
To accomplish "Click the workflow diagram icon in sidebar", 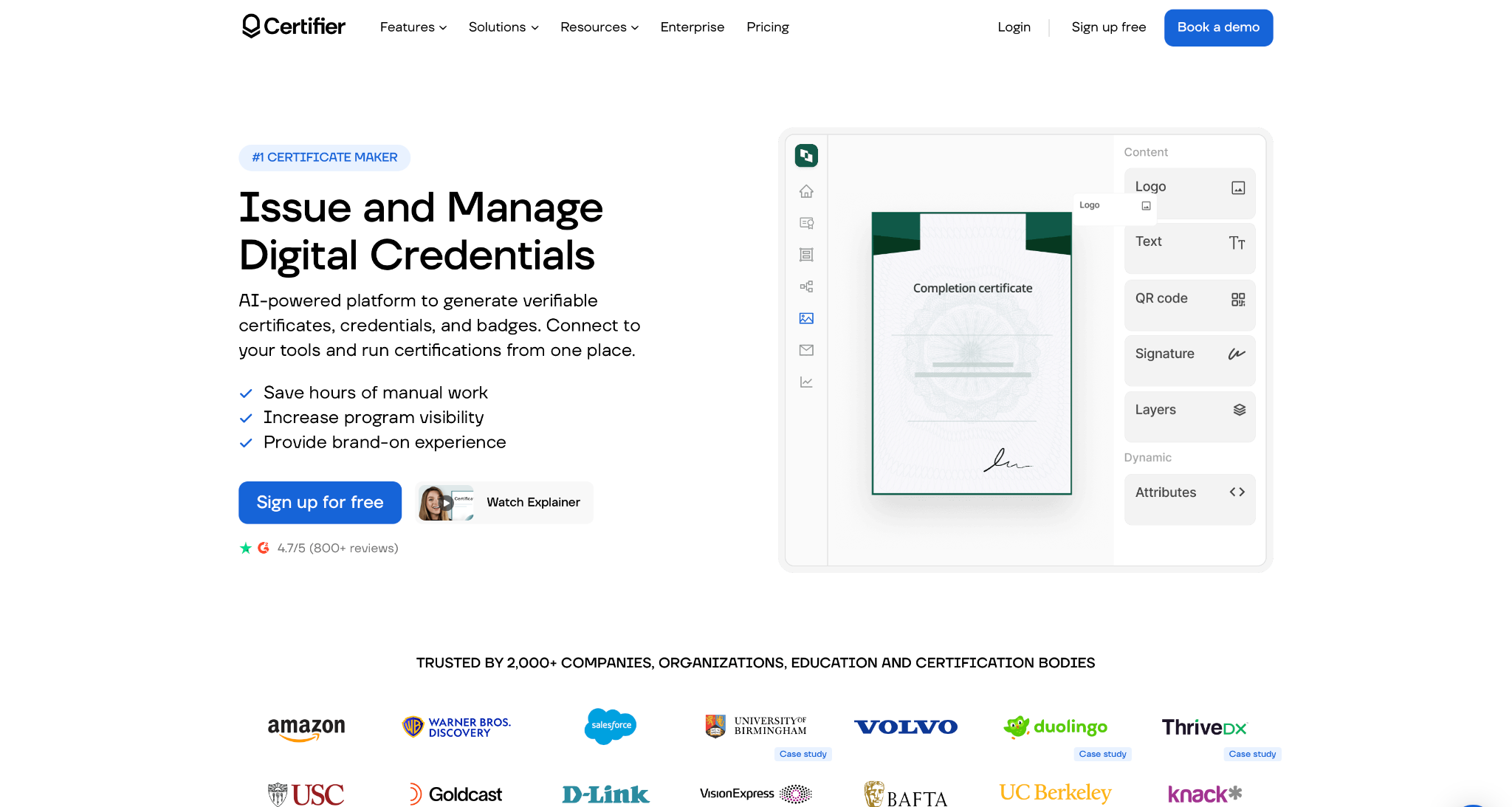I will [x=806, y=286].
